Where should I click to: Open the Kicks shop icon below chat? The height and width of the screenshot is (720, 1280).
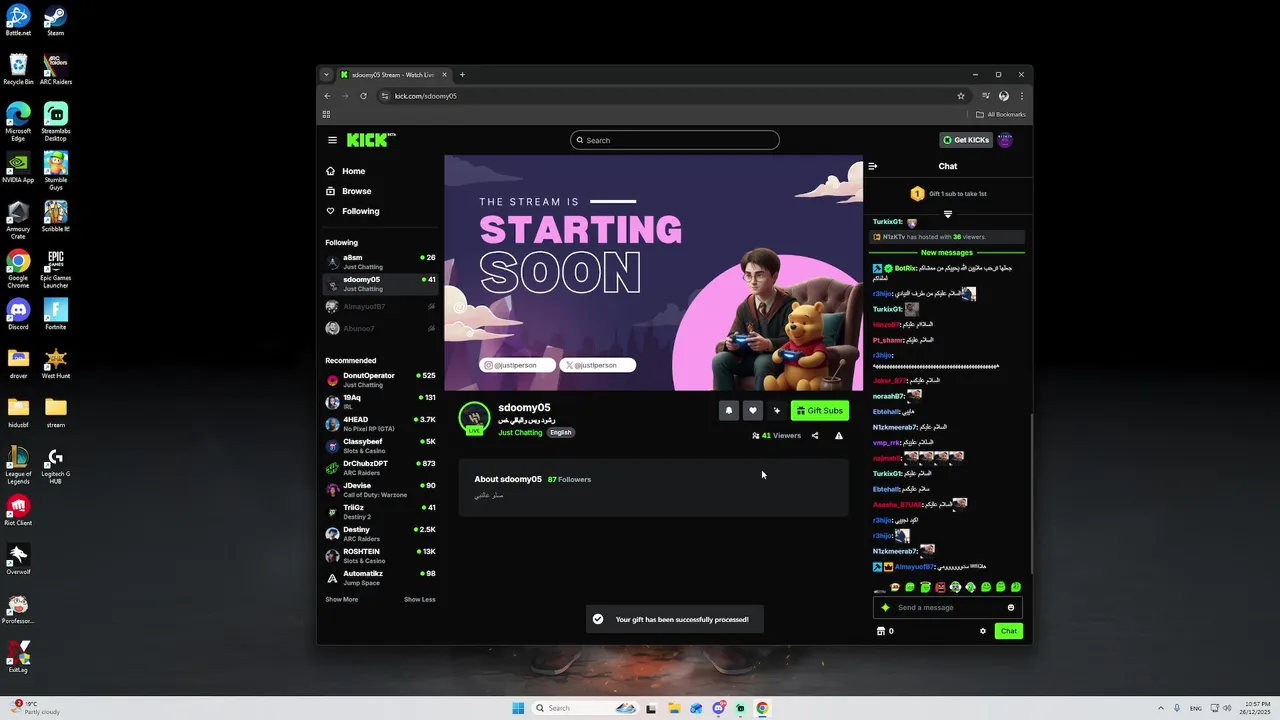pos(881,631)
